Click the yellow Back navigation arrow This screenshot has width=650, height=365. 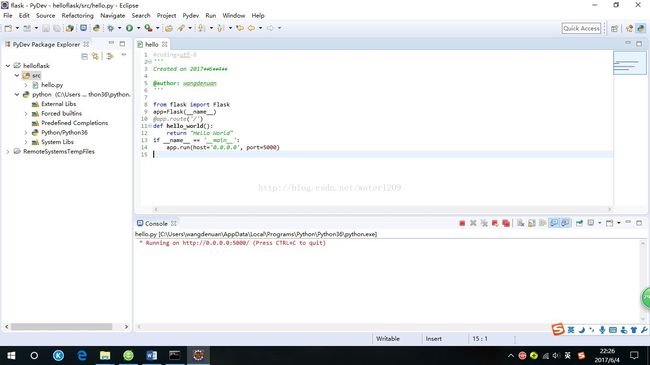tap(251, 28)
